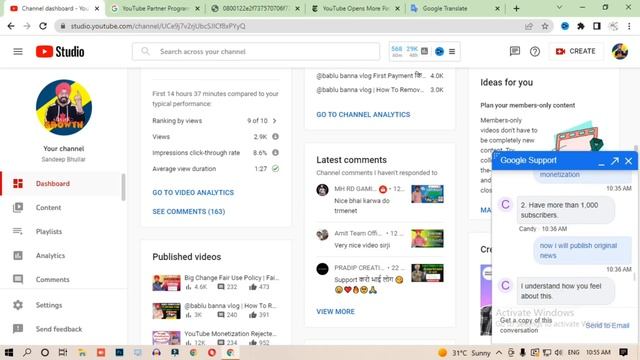Click the address bar URL
The height and width of the screenshot is (360, 640).
click(158, 26)
